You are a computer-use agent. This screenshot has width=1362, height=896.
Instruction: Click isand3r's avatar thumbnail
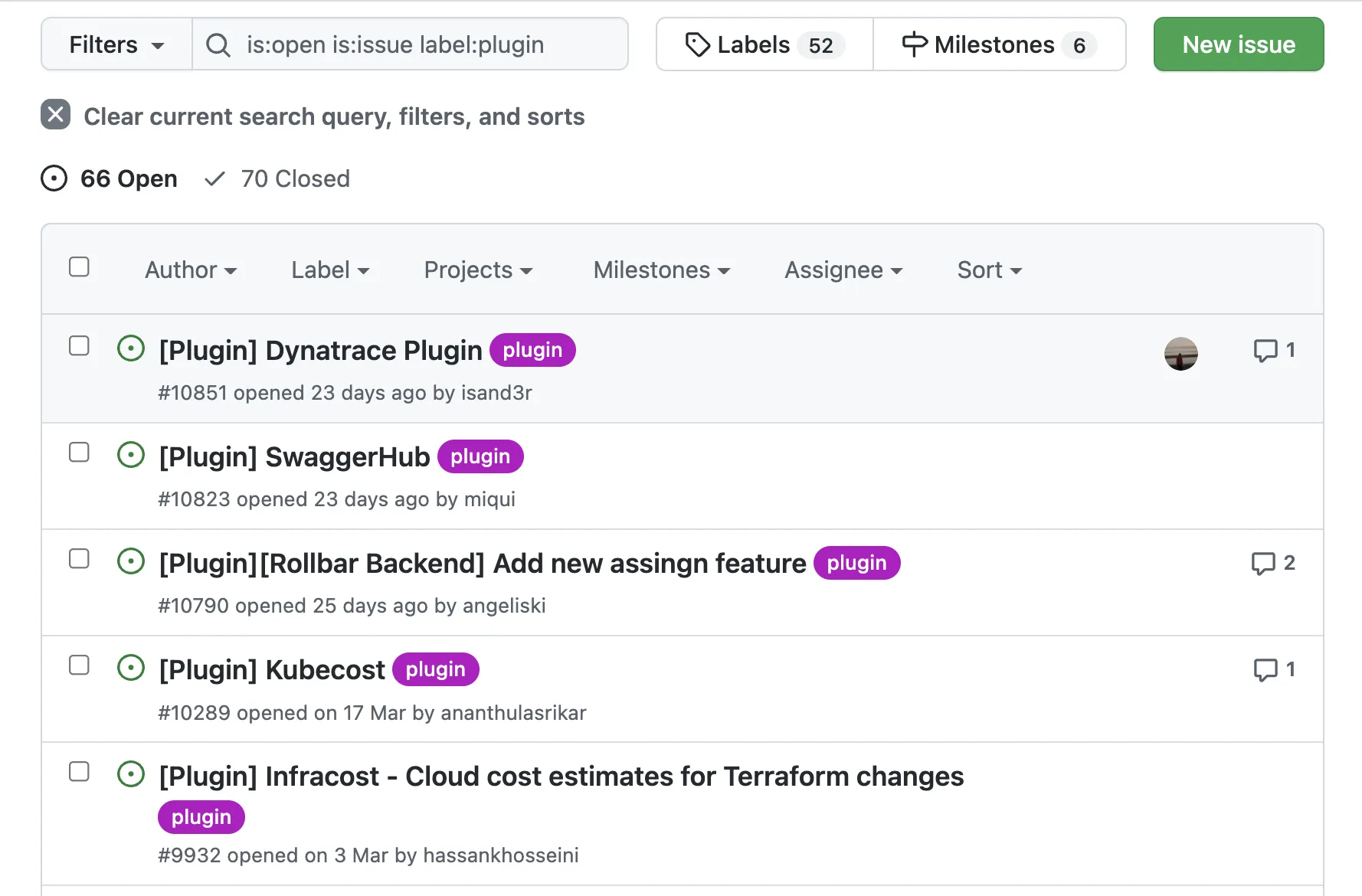click(x=1180, y=354)
